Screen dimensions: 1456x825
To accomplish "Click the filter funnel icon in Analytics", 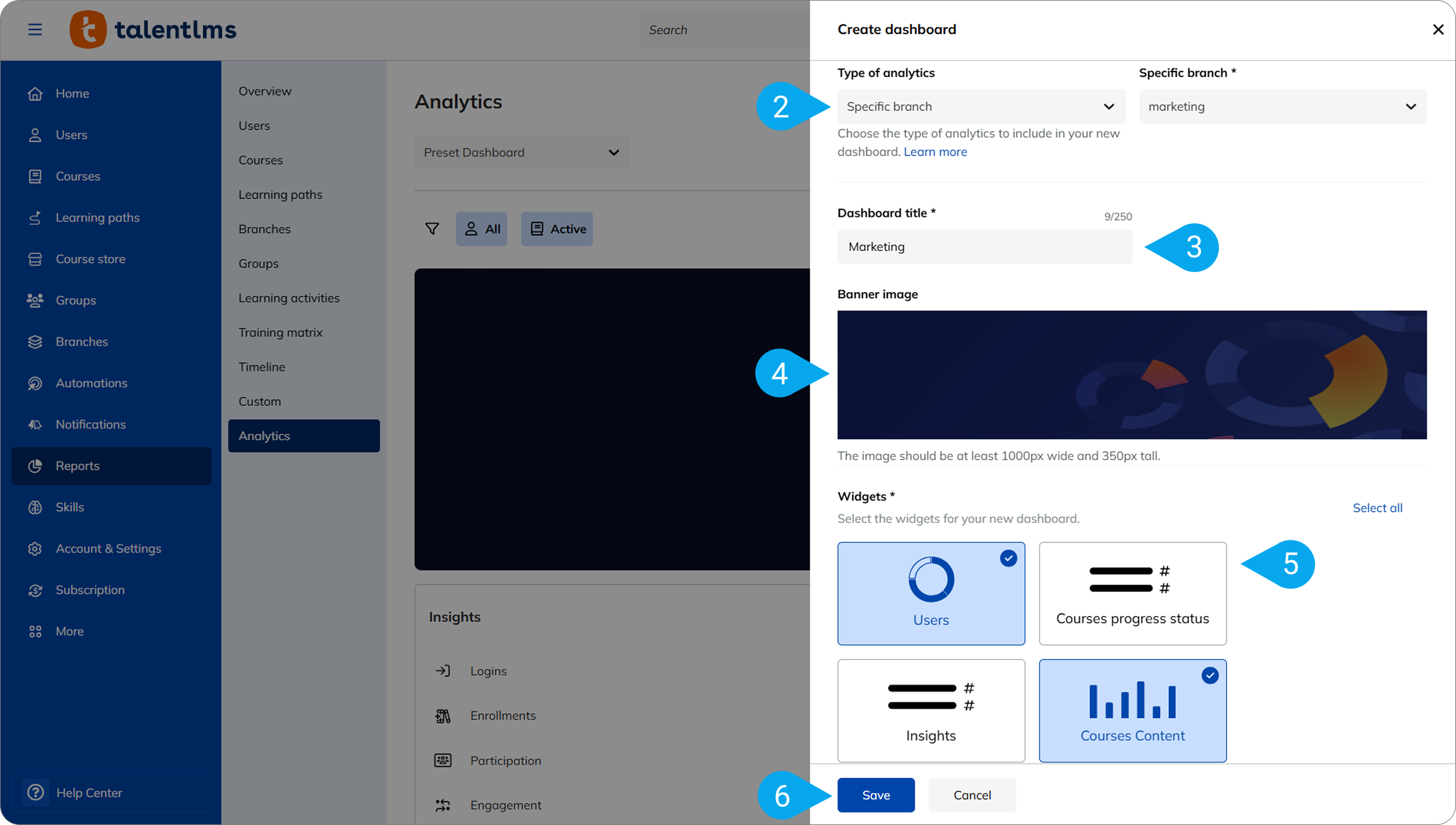I will [x=432, y=229].
